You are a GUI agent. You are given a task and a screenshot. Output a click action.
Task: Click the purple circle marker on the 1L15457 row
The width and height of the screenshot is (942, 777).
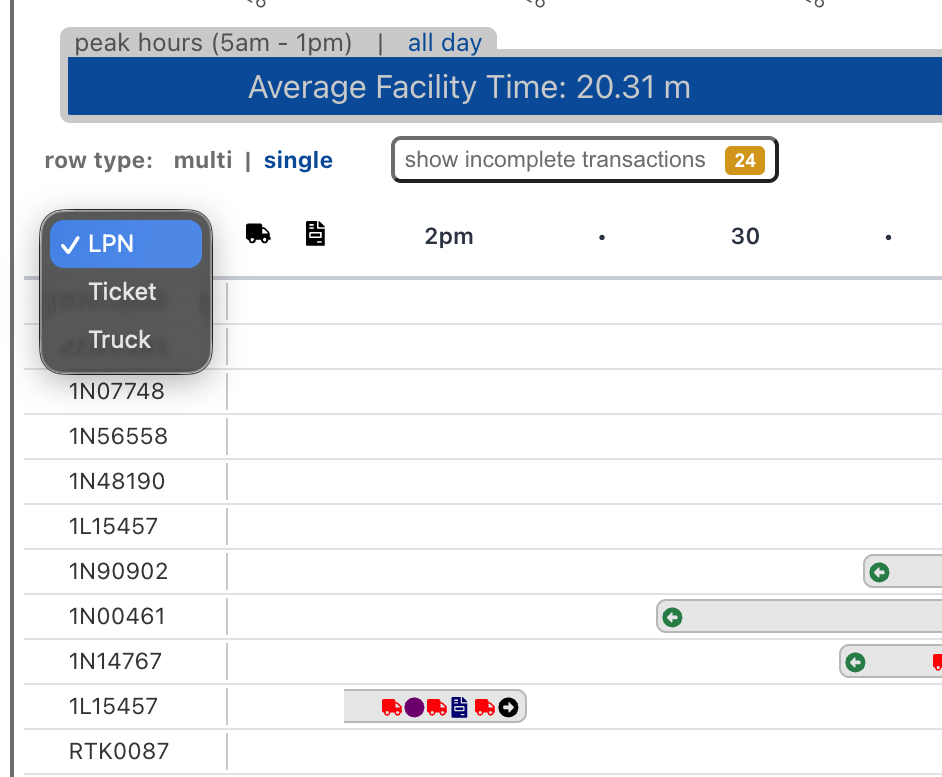(414, 706)
